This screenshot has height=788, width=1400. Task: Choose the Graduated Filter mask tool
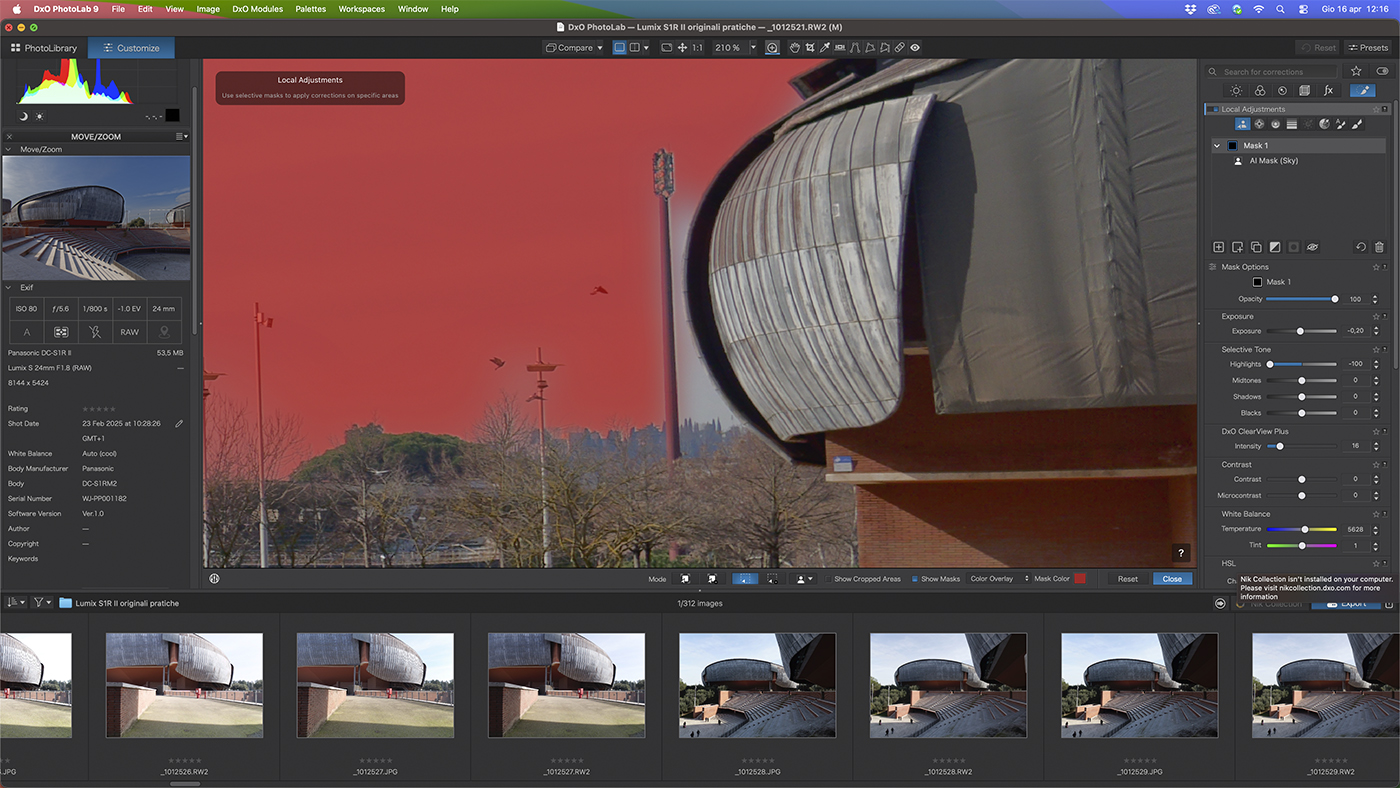click(x=1292, y=125)
